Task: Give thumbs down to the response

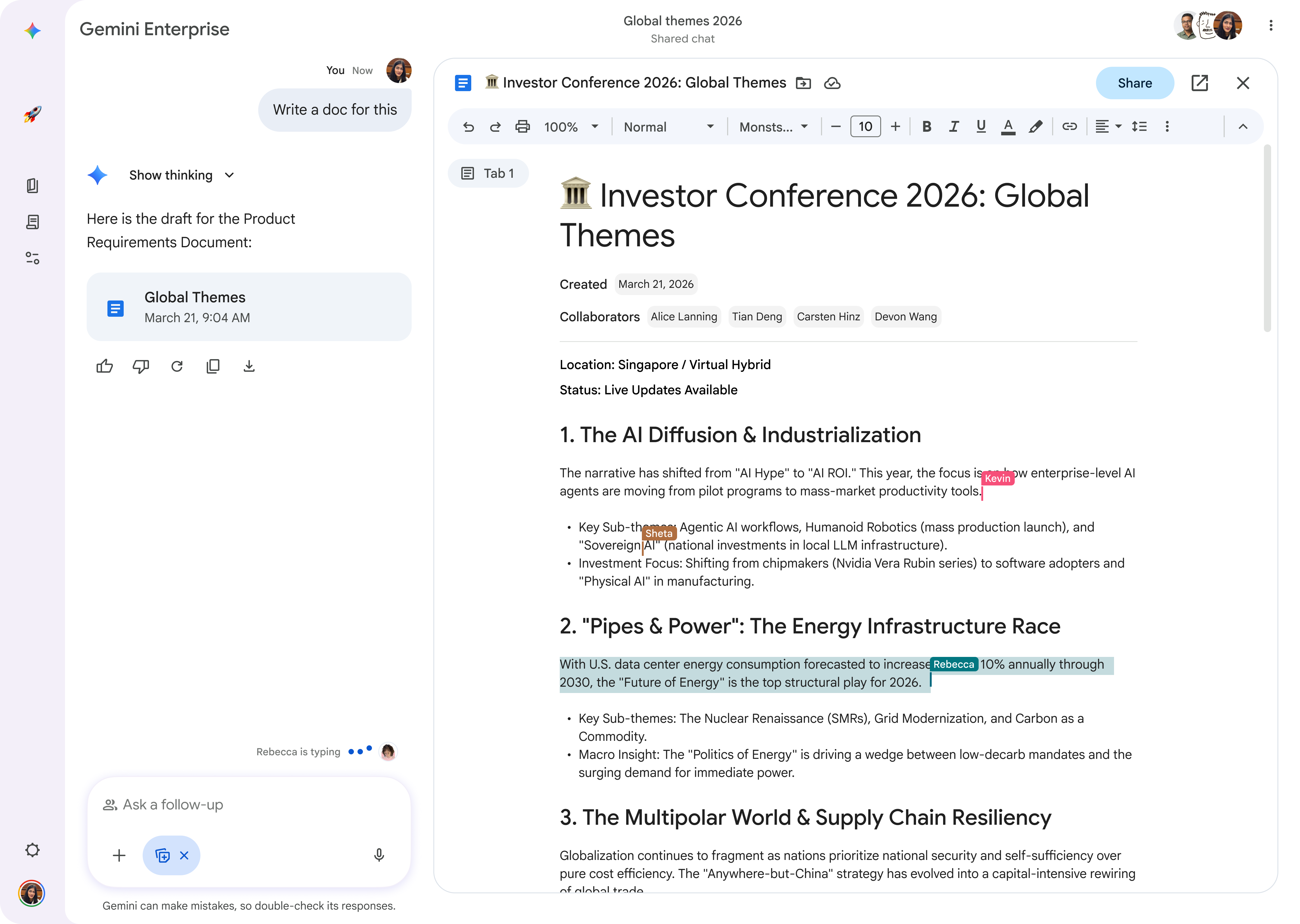Action: (141, 366)
